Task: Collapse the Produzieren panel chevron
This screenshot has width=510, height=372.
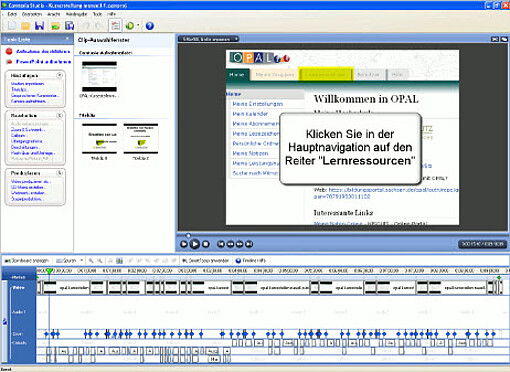Action: [60, 173]
